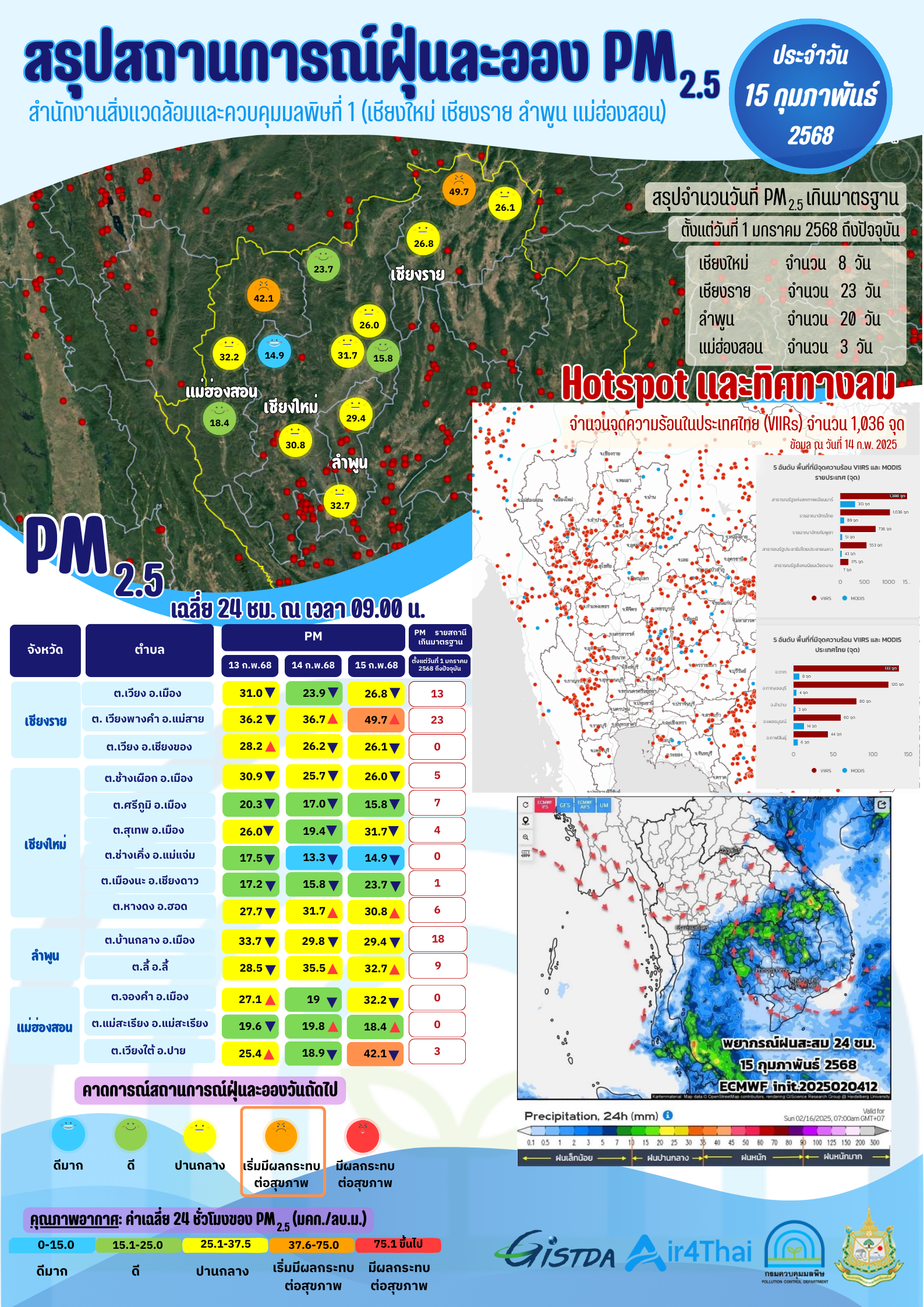Click the location pin icon on forecast map
The image size is (924, 1307).
[525, 820]
